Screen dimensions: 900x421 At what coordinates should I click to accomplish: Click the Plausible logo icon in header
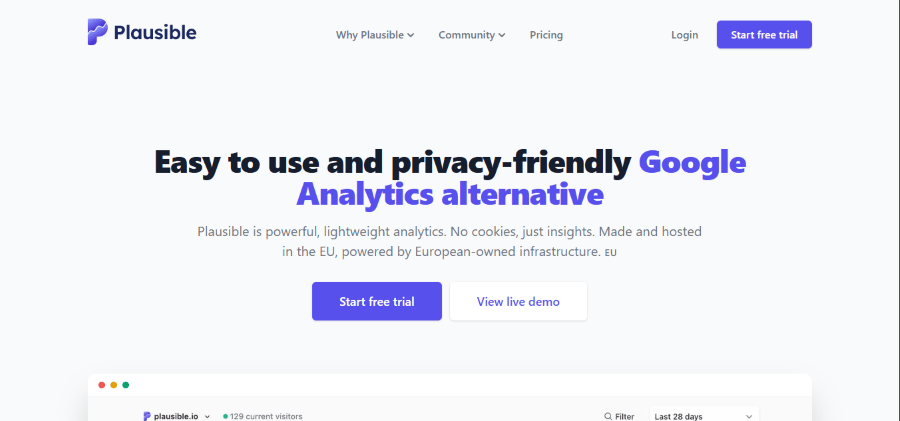tap(97, 33)
